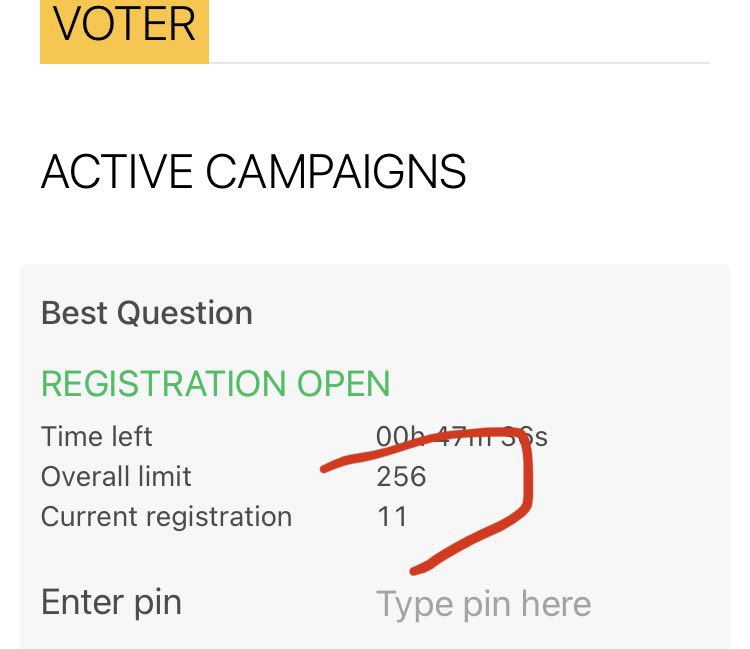Click the word Best in the card title
This screenshot has height=649, width=750.
click(x=75, y=313)
